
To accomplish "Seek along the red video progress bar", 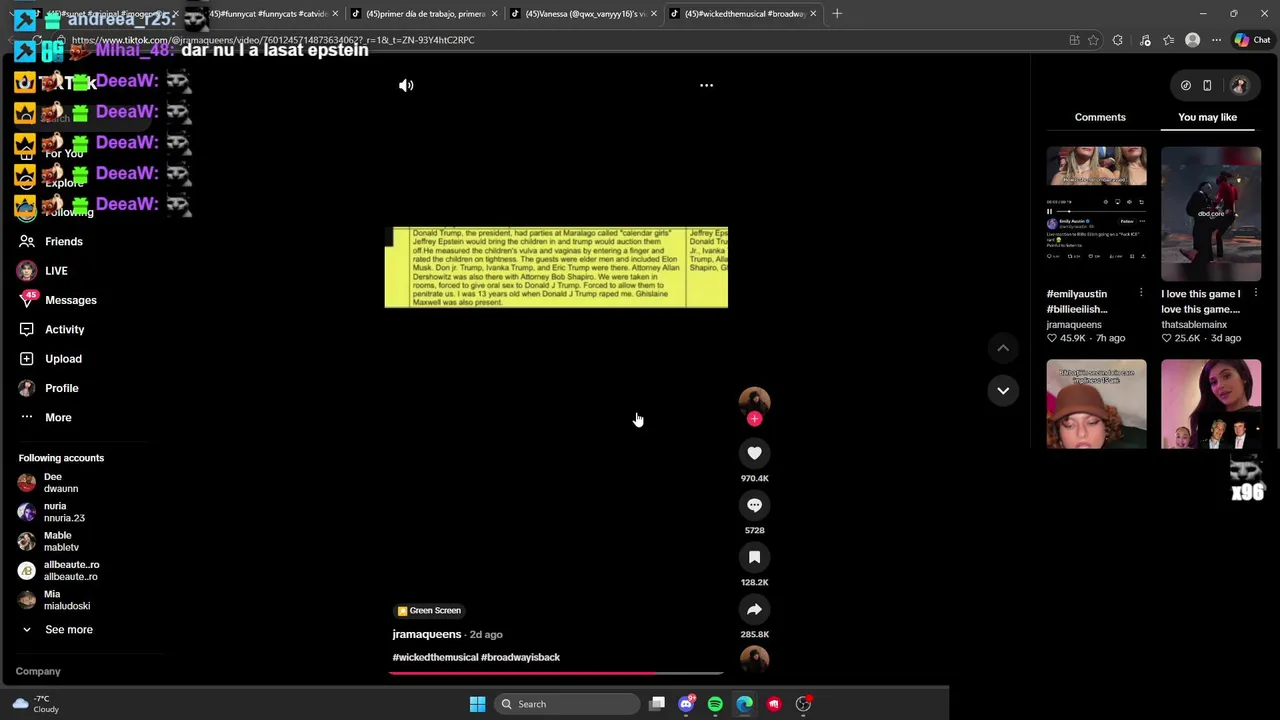I will [556, 673].
